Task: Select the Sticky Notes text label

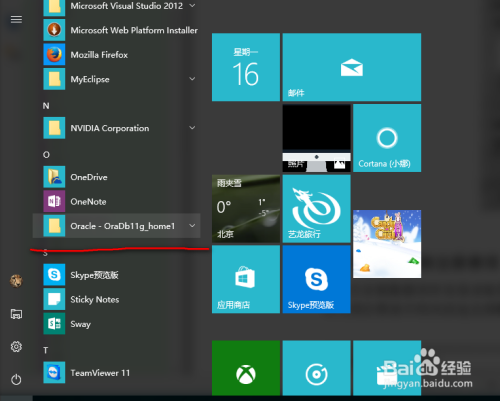Action: coord(95,300)
